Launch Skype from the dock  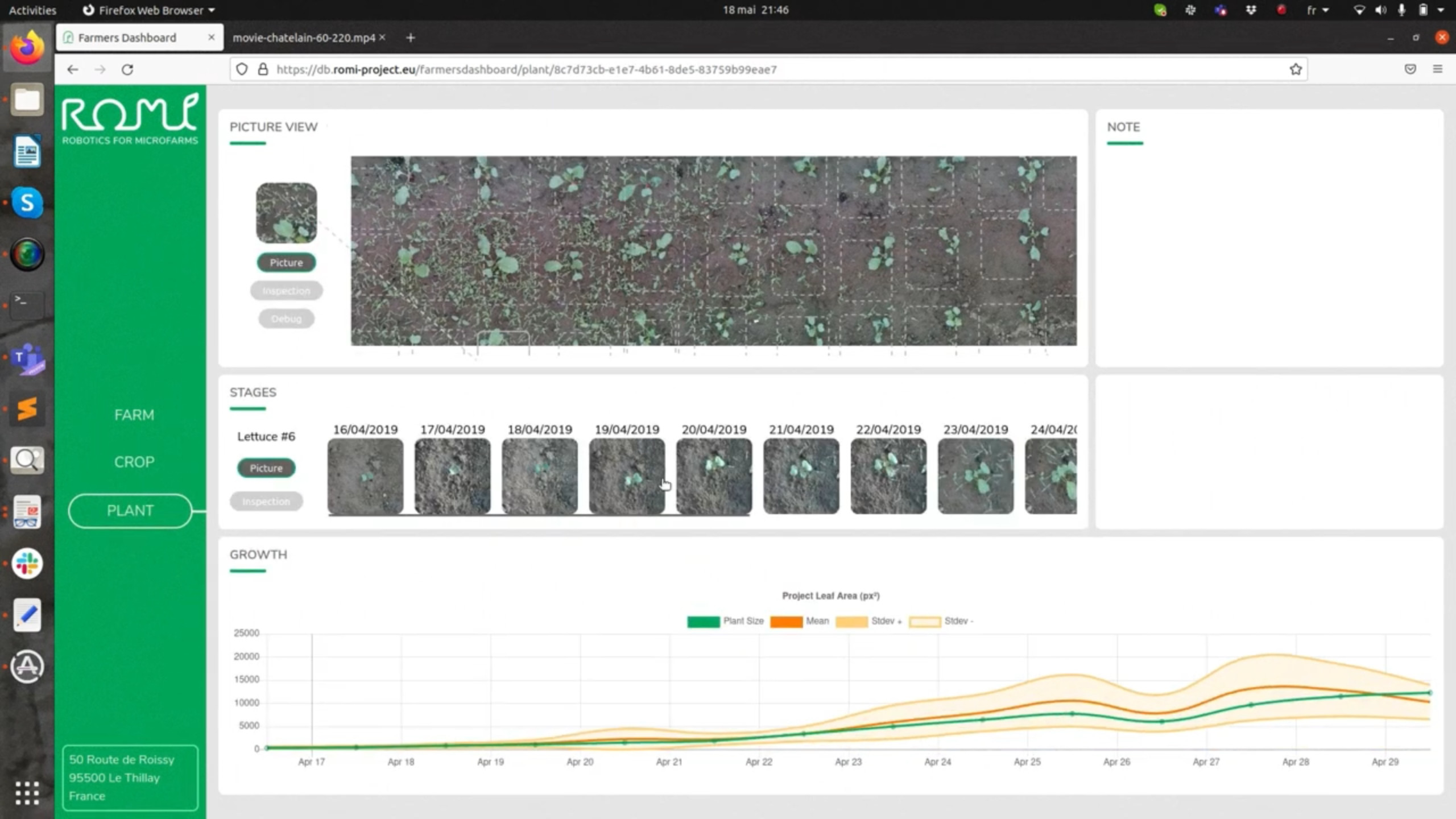[x=27, y=202]
